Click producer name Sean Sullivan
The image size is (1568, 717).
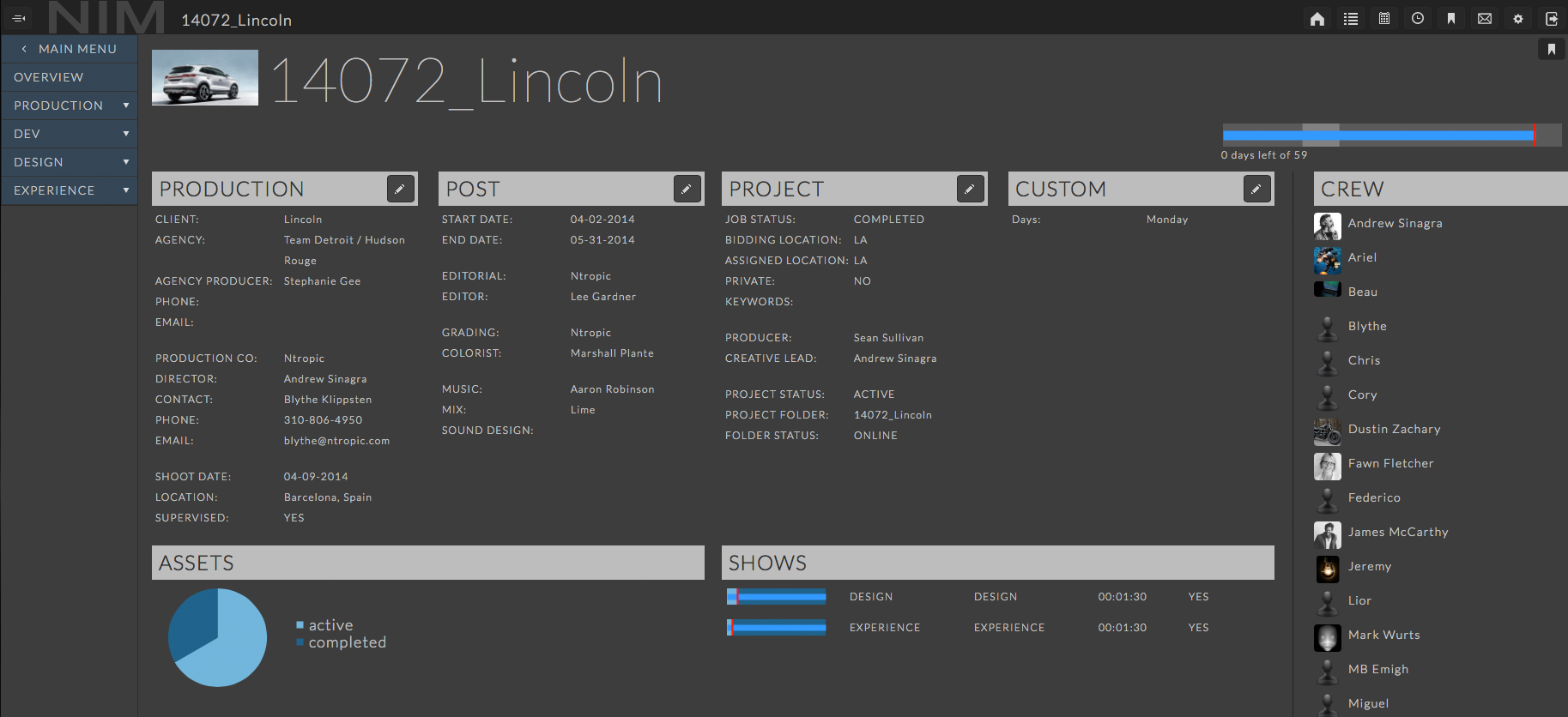[x=888, y=338]
